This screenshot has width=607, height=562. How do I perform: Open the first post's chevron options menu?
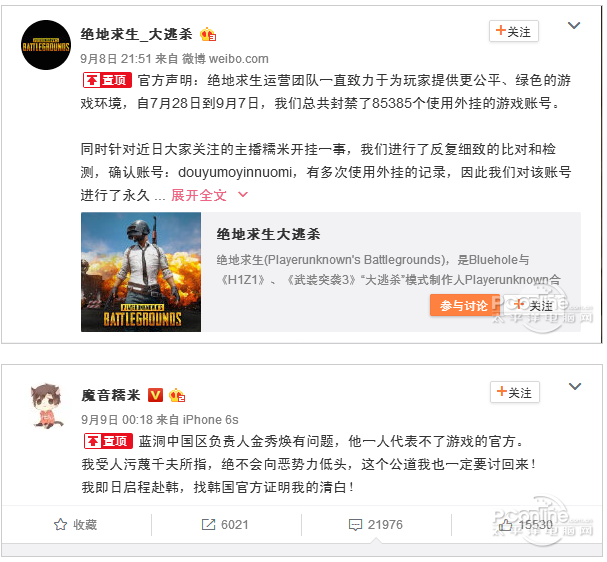tap(574, 26)
